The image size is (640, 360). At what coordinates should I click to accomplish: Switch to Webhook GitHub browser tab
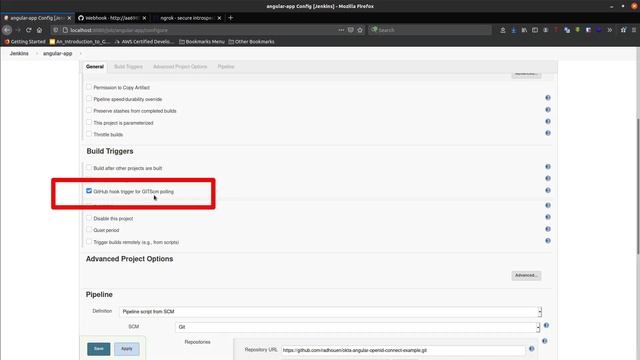pyautogui.click(x=112, y=18)
